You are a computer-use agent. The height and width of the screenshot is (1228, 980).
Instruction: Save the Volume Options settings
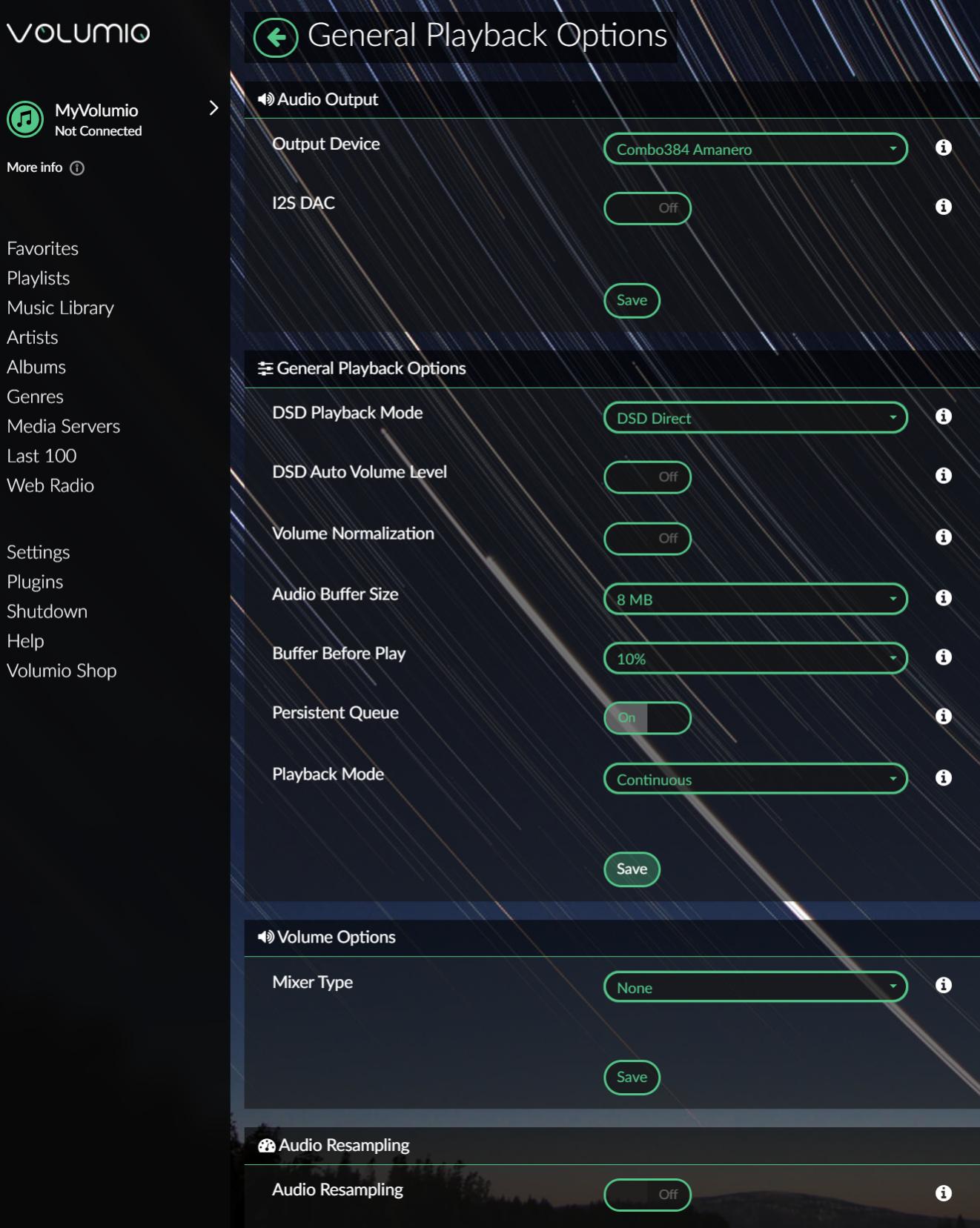(632, 1077)
